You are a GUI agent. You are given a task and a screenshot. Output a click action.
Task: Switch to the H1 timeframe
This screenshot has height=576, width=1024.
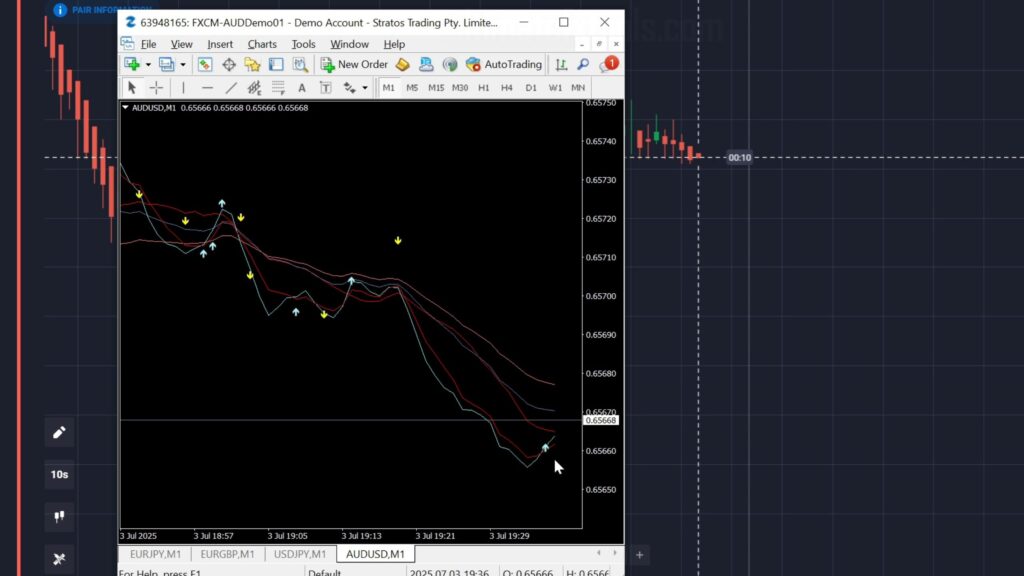click(483, 88)
